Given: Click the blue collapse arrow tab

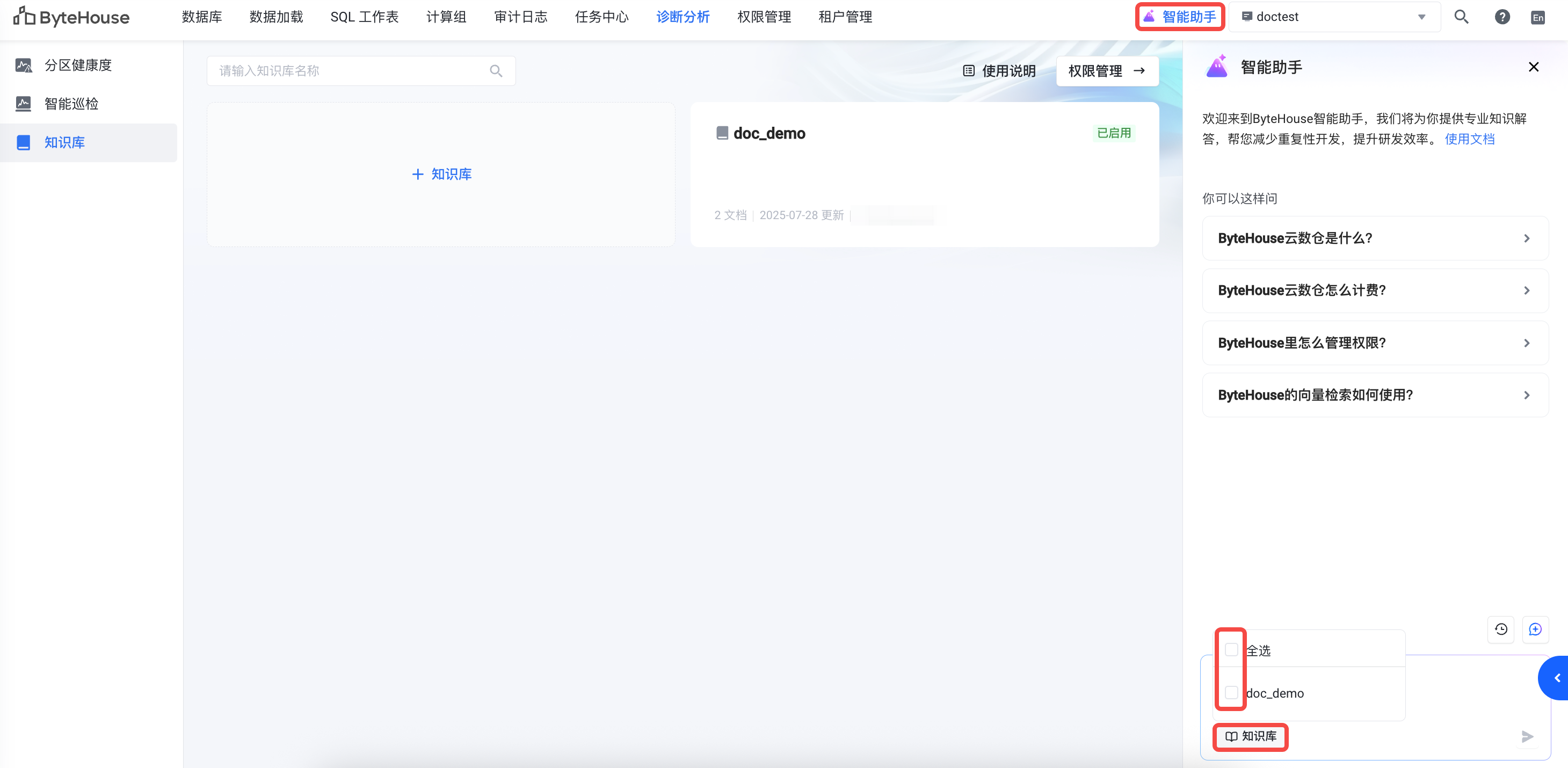Looking at the screenshot, I should [x=1556, y=678].
